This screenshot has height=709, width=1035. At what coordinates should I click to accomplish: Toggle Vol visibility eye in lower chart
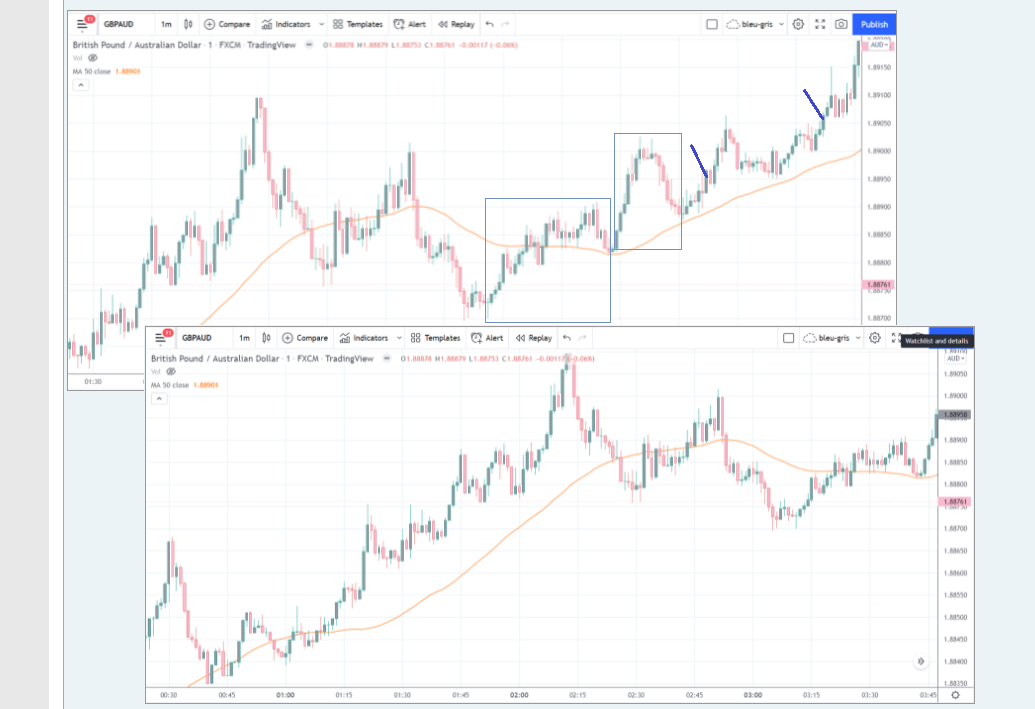coord(171,372)
